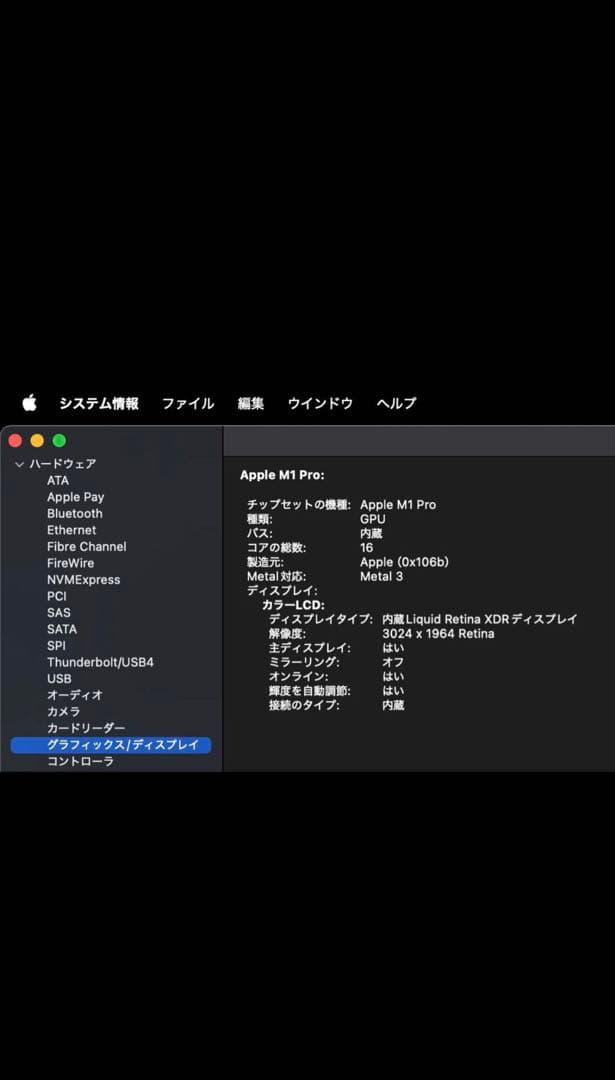Screen dimensions: 615x1080
Task: Click the 解像度 label
Action: 287,634
